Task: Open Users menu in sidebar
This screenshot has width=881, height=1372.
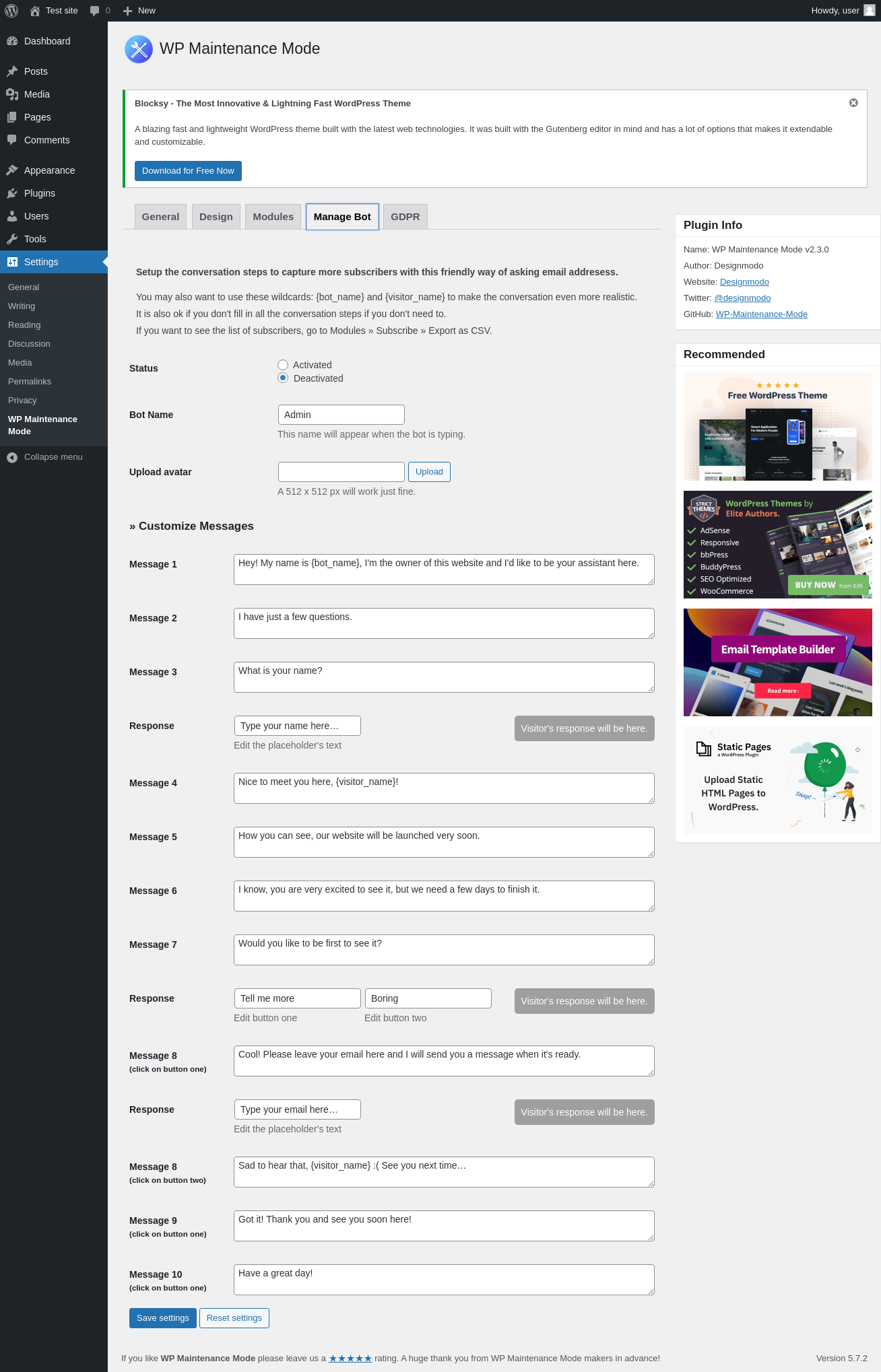Action: pos(54,216)
